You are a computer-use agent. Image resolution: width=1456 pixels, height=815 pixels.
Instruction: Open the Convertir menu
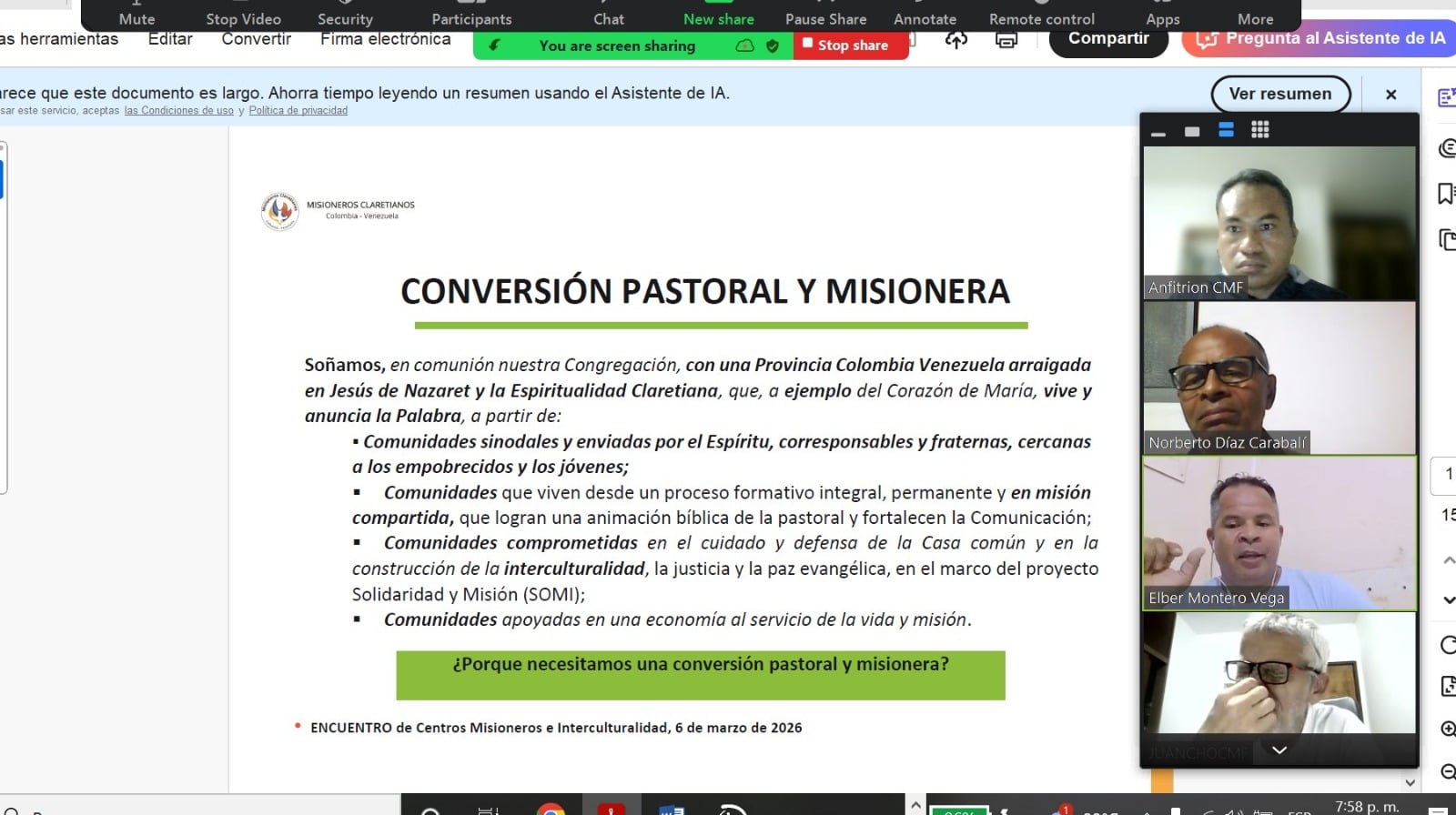click(x=256, y=39)
